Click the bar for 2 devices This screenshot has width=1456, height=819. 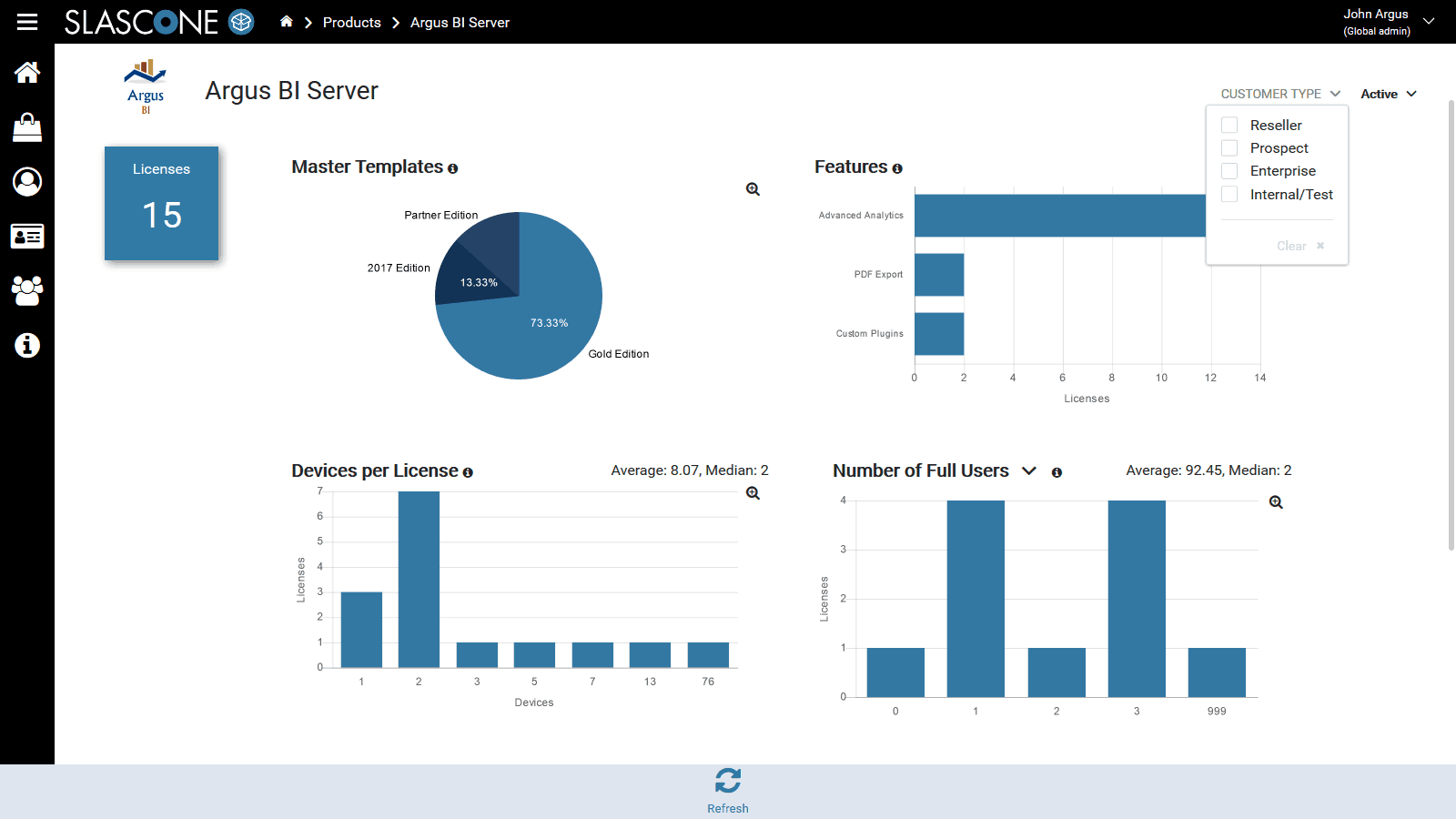point(419,580)
